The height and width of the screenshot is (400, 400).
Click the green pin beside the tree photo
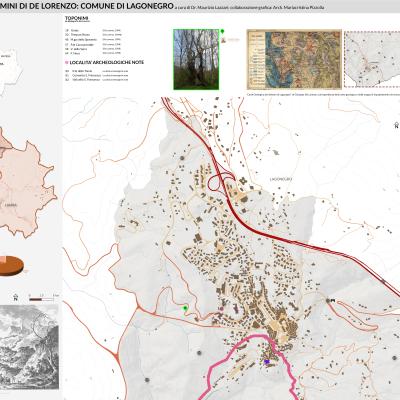tap(222, 31)
